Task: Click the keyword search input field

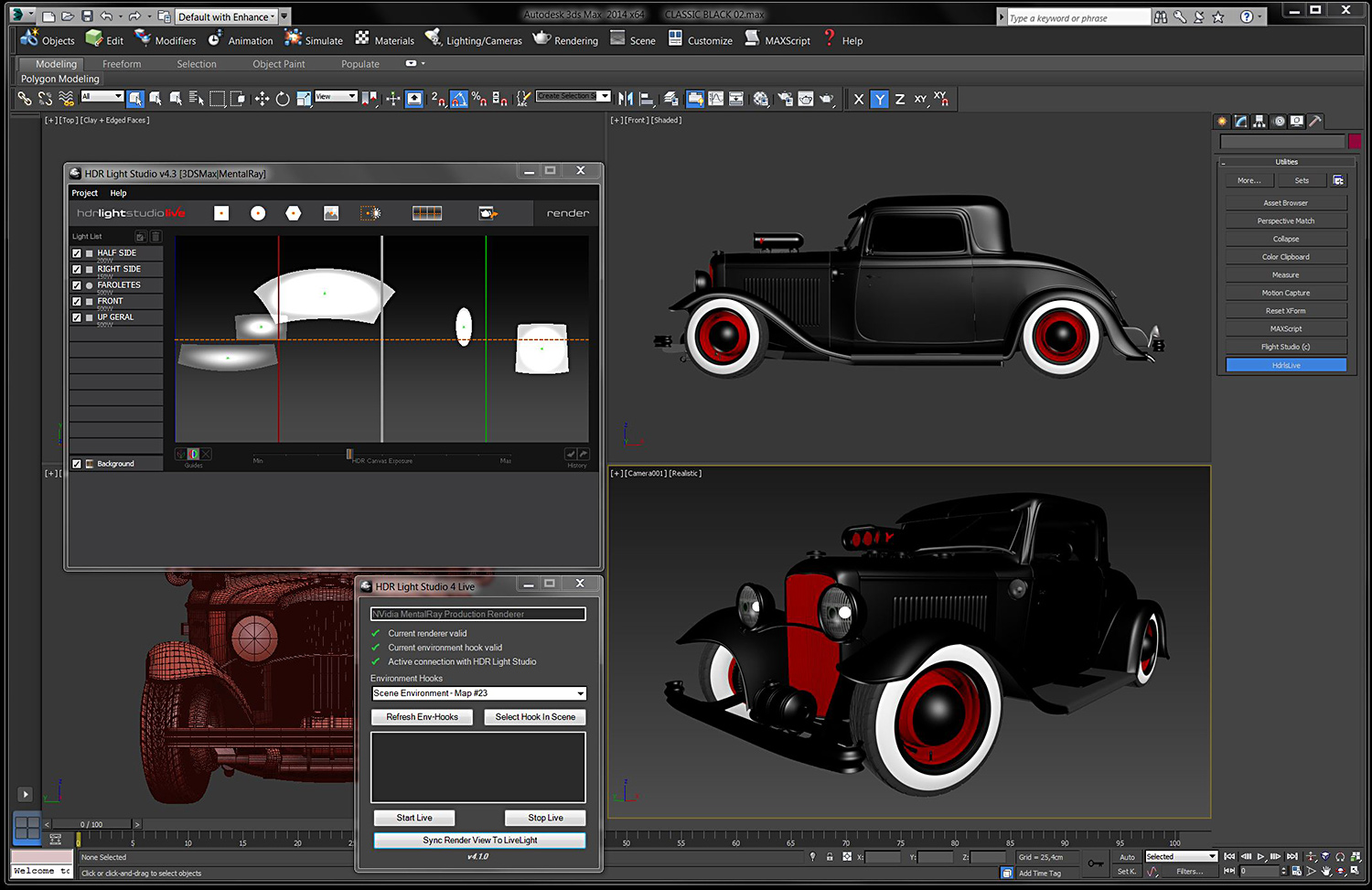Action: [1077, 17]
